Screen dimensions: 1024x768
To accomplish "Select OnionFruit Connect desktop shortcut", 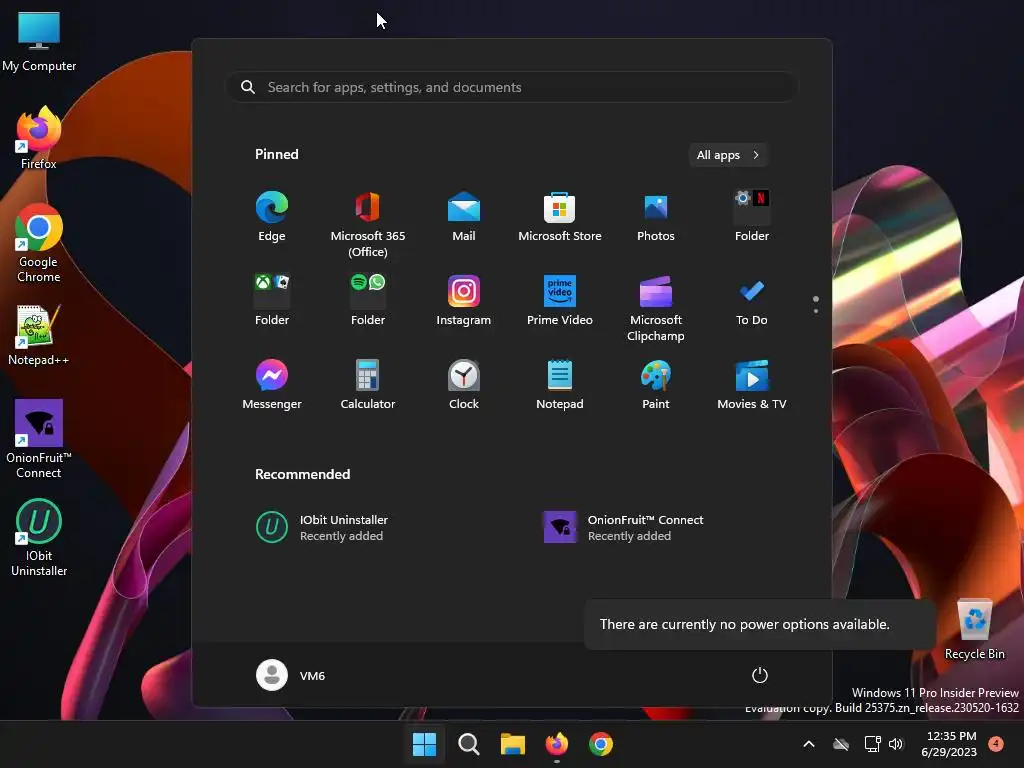I will tap(39, 439).
